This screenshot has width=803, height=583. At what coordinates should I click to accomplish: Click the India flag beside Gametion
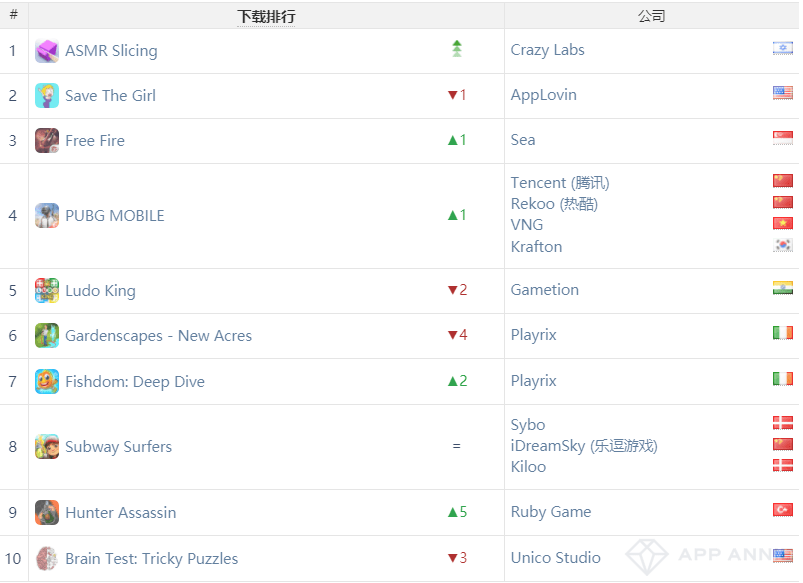coord(782,289)
